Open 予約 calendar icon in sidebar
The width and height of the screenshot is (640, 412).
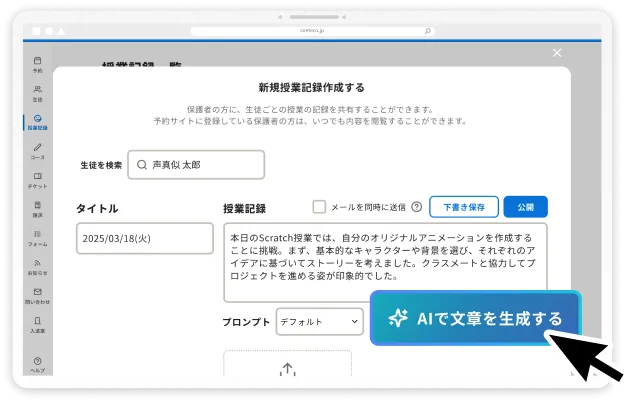[x=38, y=60]
